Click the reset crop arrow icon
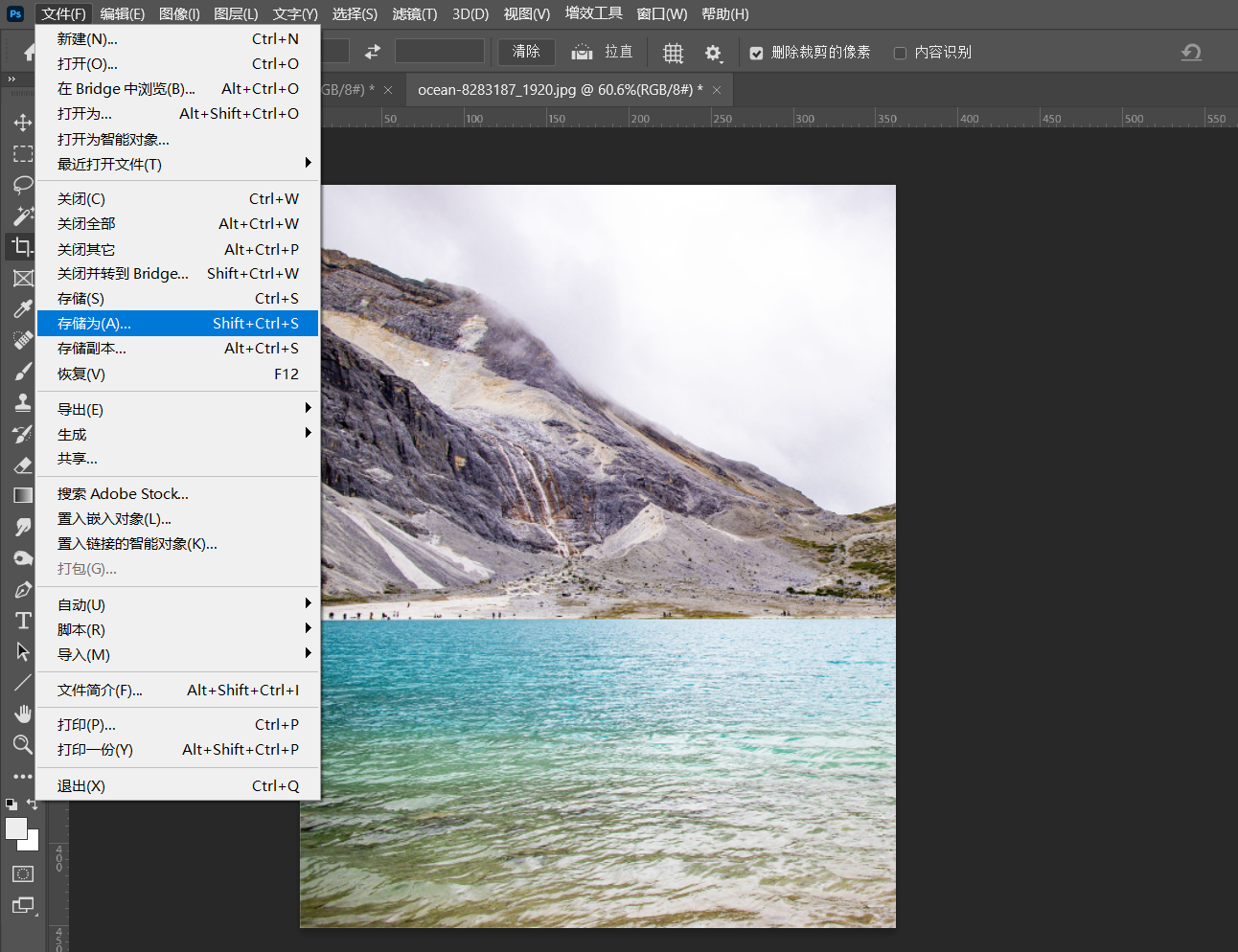The image size is (1238, 952). 1191,52
